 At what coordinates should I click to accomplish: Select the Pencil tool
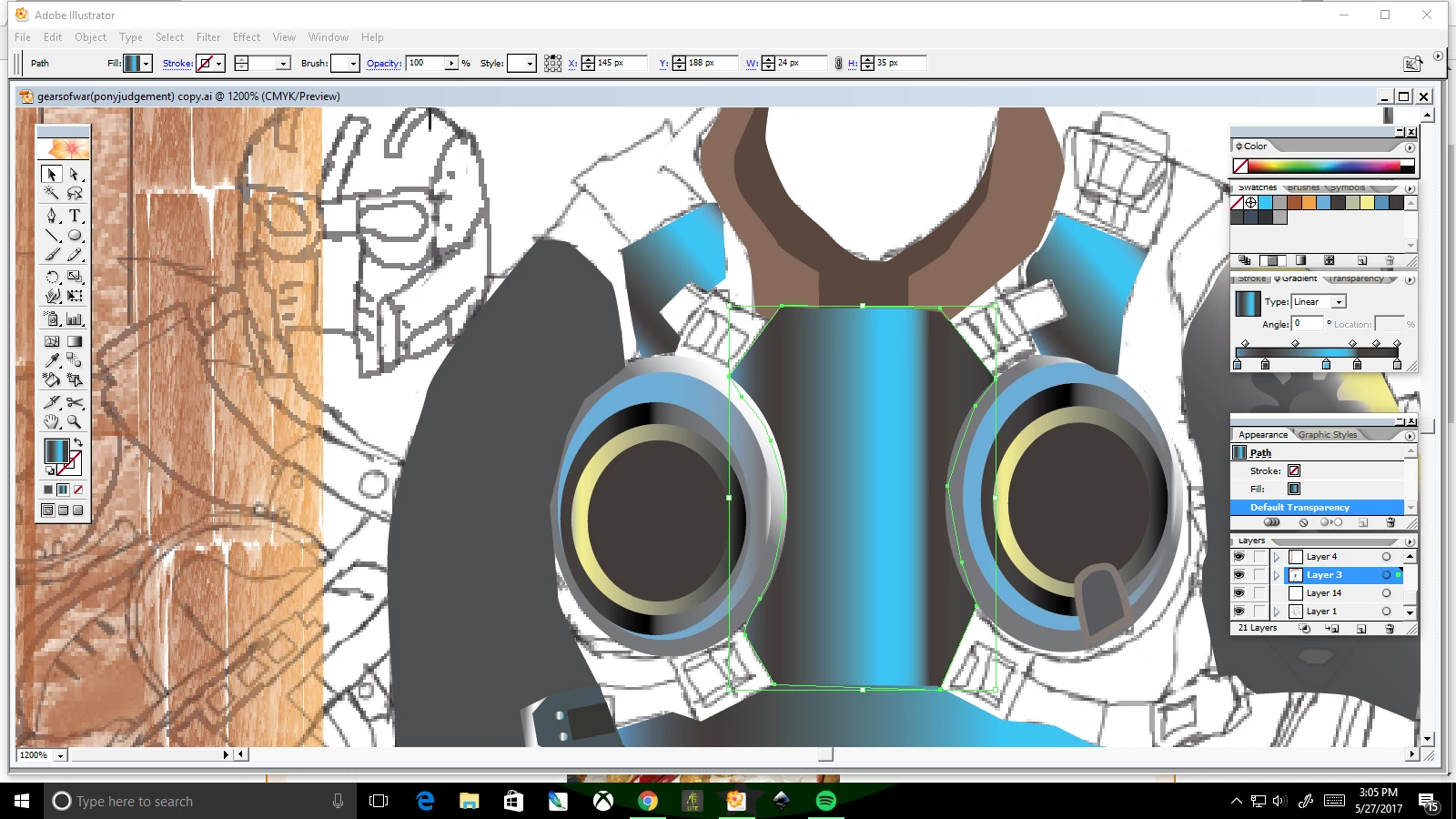[x=75, y=255]
